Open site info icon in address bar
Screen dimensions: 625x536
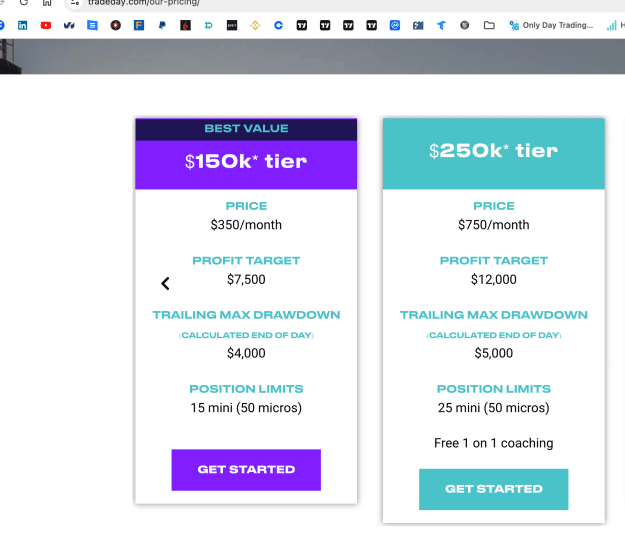click(75, 2)
